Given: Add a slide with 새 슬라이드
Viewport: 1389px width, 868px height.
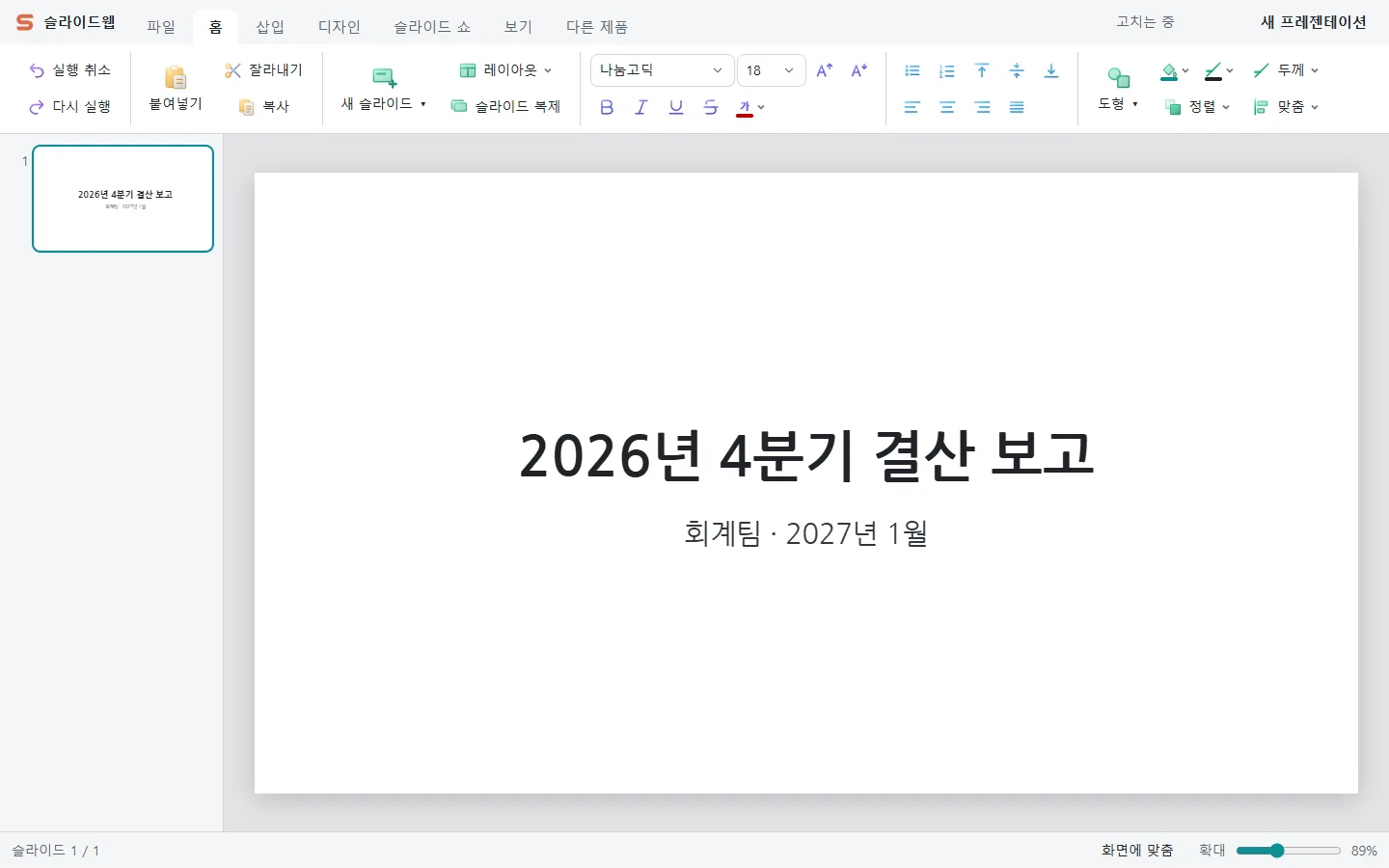Looking at the screenshot, I should [x=384, y=89].
